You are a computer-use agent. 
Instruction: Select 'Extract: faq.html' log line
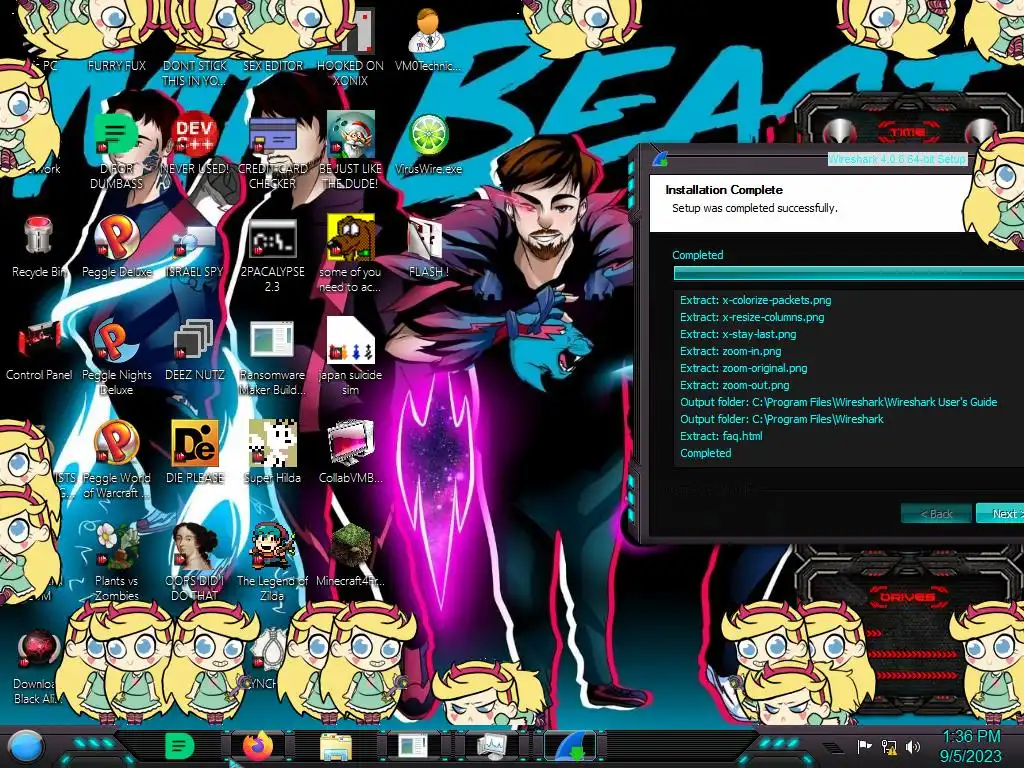pos(721,436)
